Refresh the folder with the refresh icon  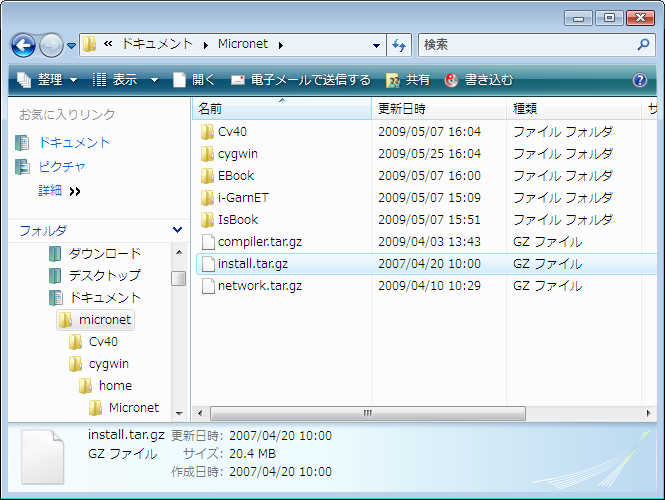pos(399,45)
